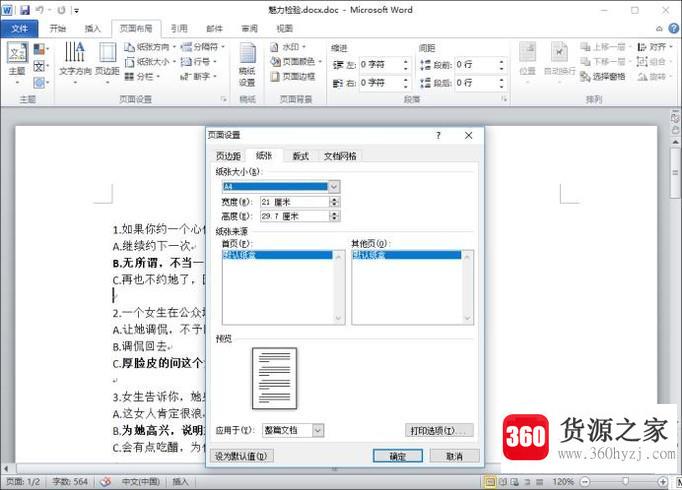Select default tray in Other pages (其他页) list
The width and height of the screenshot is (682, 490).
[x=407, y=255]
